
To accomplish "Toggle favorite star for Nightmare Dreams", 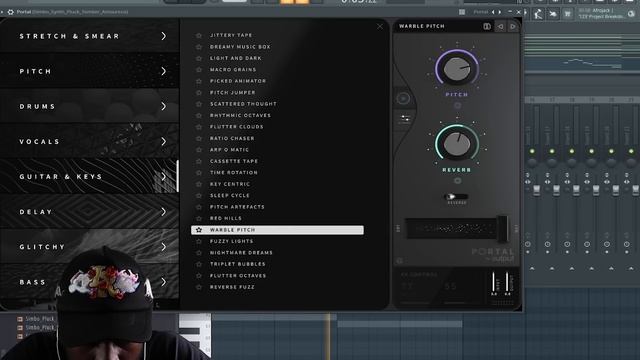I will (199, 253).
